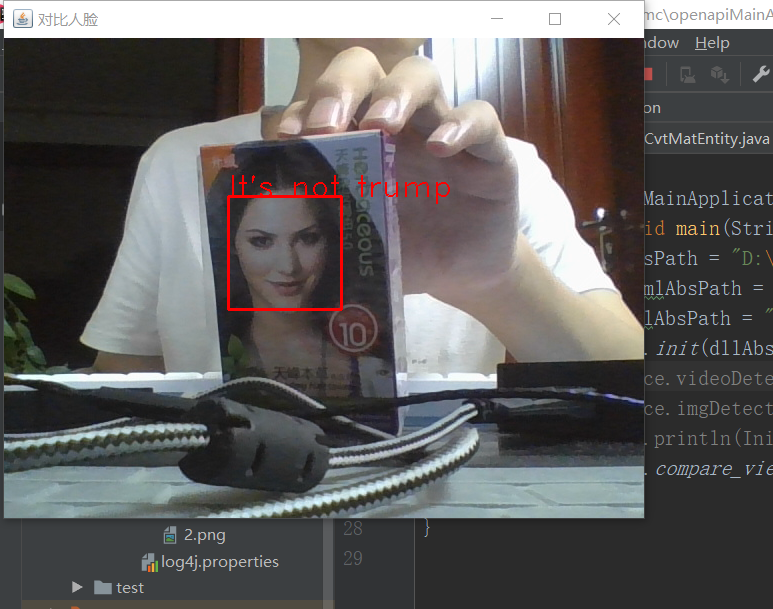Open the Help menu in the IDE
773x609 pixels.
(x=712, y=43)
